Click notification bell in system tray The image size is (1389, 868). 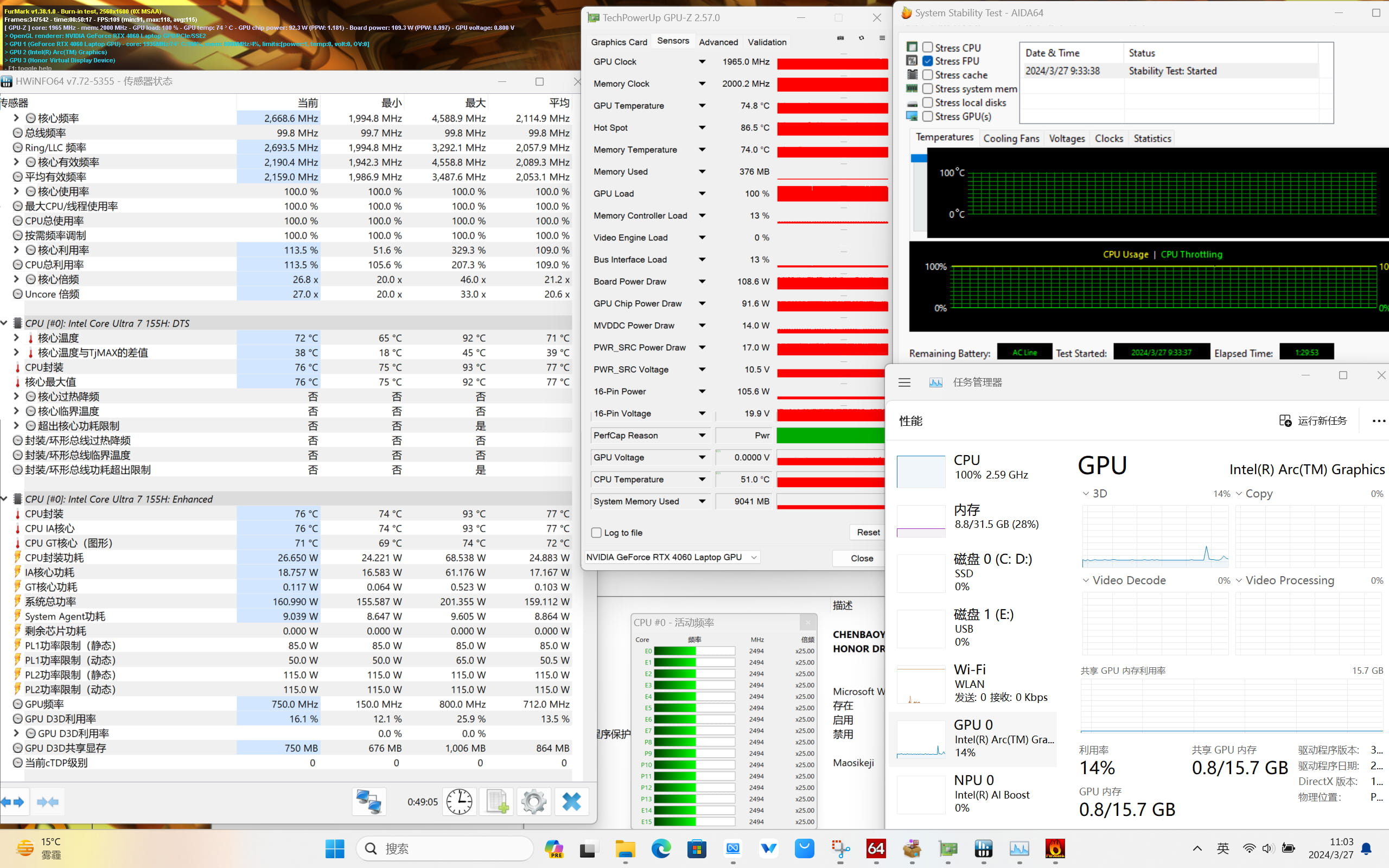[x=1367, y=848]
